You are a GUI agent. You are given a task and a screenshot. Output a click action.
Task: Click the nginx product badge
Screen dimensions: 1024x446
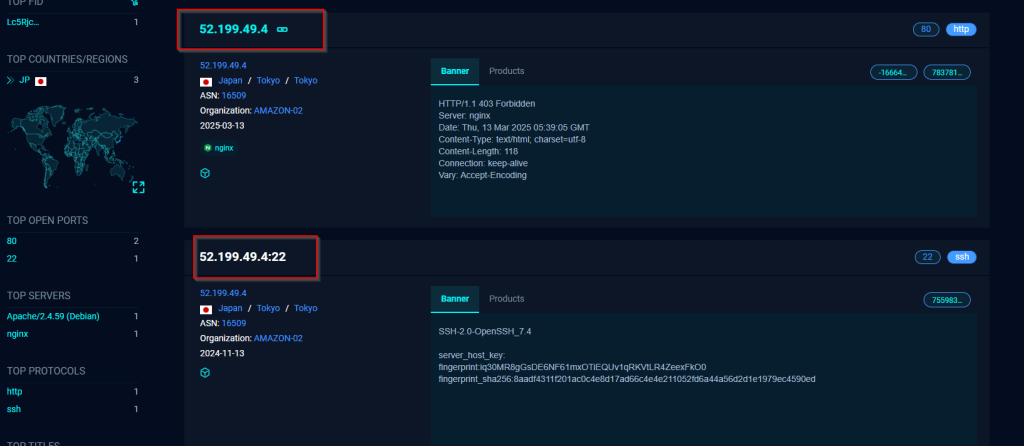218,147
